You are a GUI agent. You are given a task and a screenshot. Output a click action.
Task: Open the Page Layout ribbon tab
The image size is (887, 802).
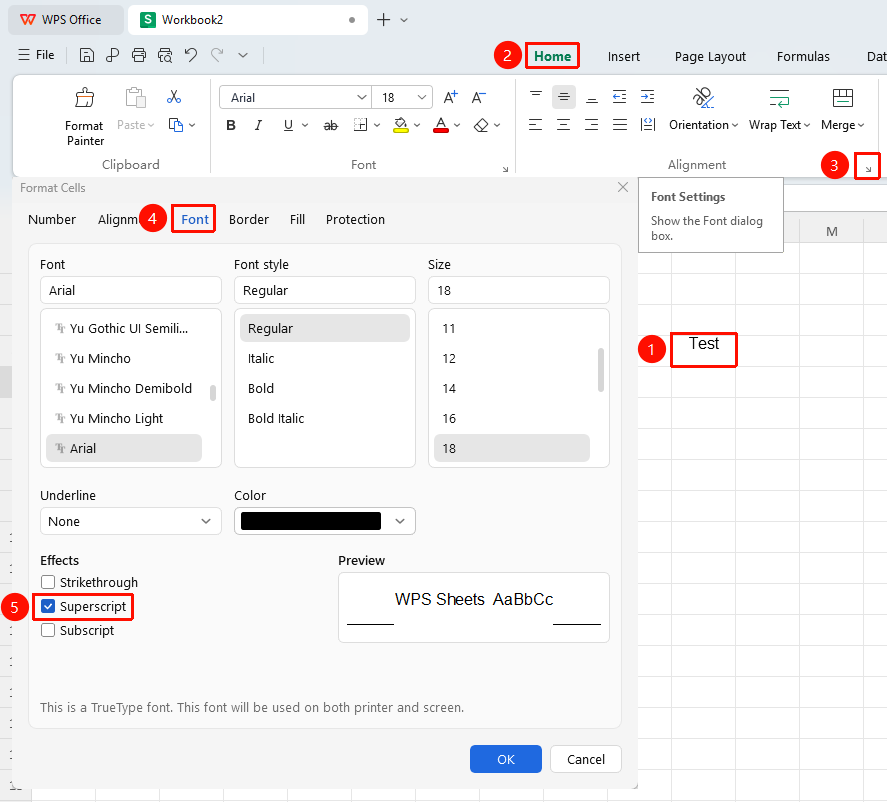(711, 57)
